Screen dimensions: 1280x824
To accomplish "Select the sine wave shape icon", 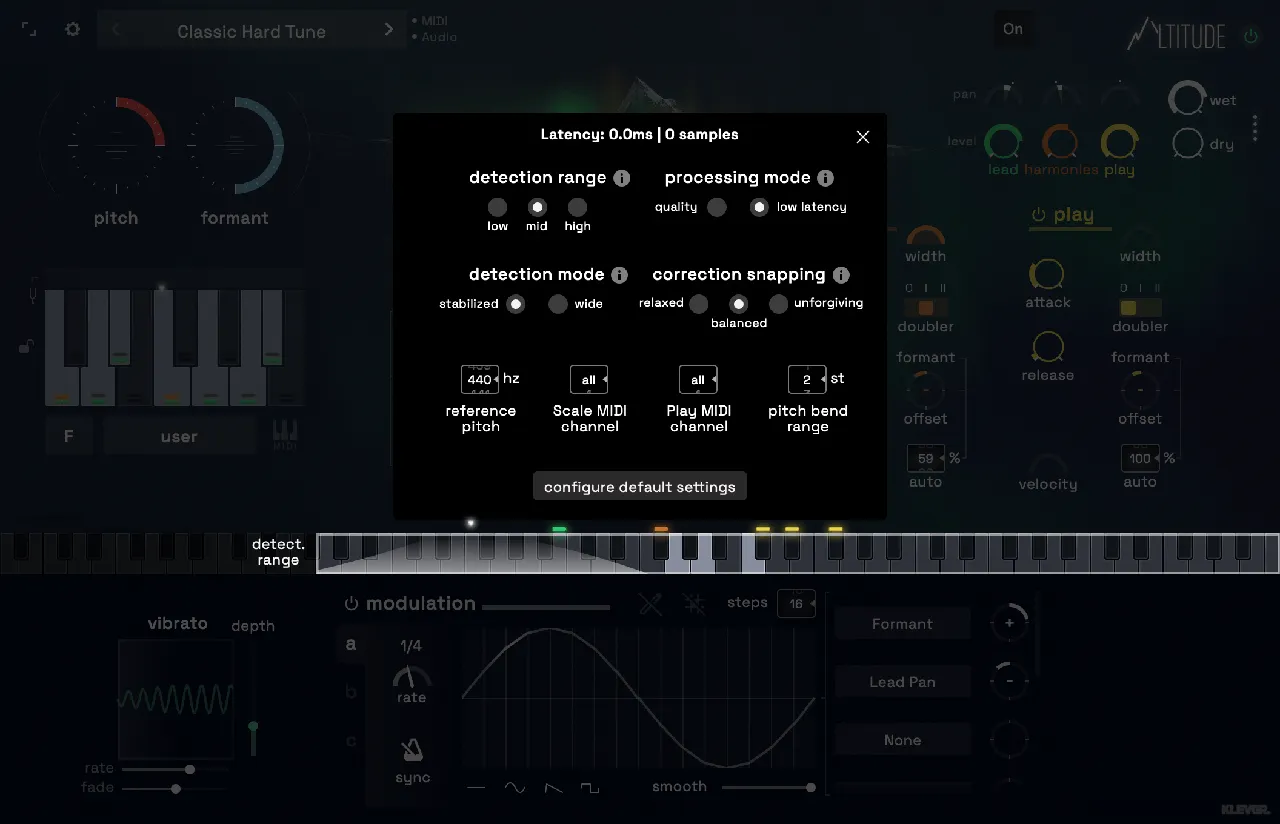I will 515,788.
